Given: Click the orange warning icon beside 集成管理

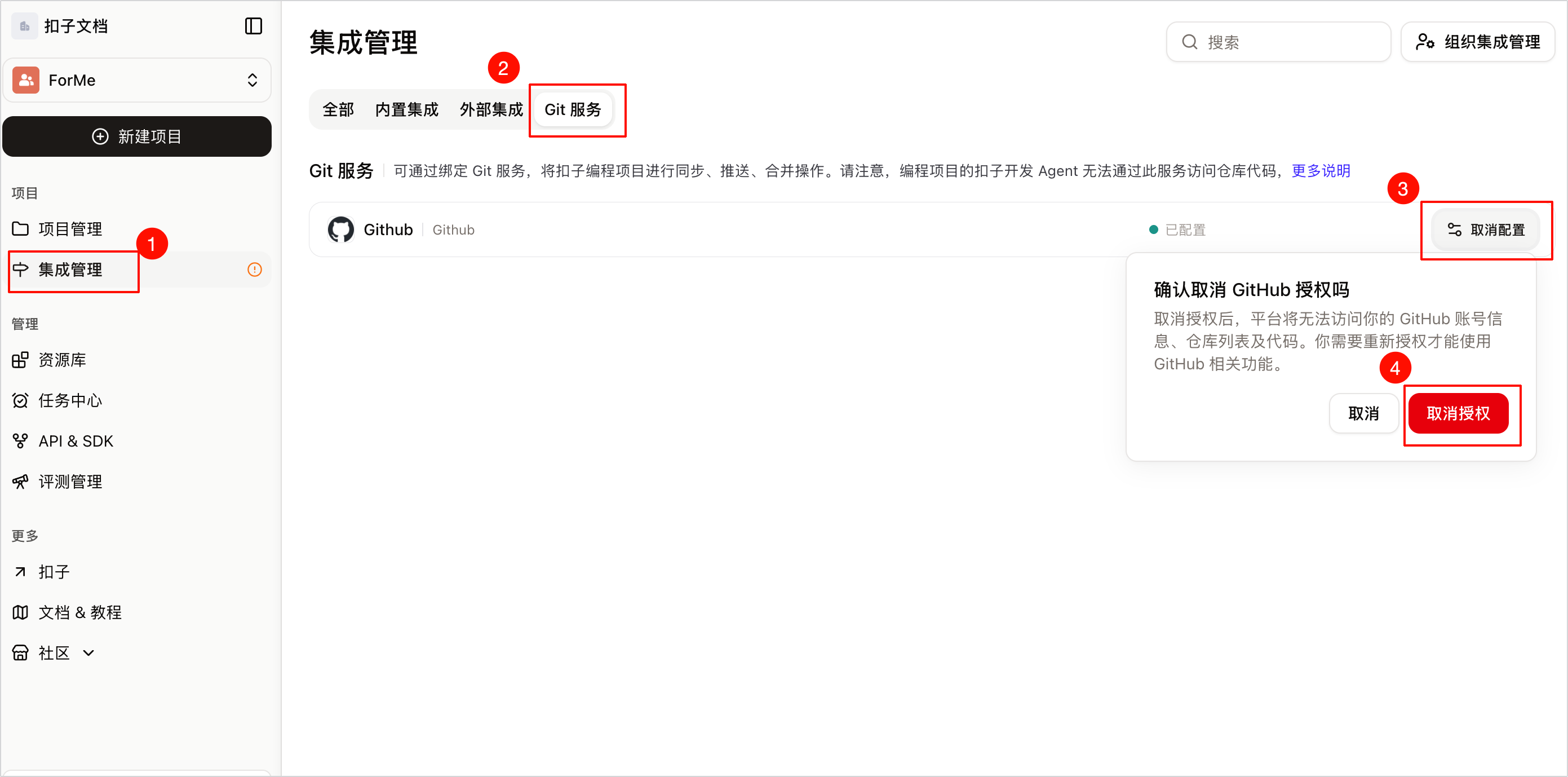Looking at the screenshot, I should click(x=254, y=270).
